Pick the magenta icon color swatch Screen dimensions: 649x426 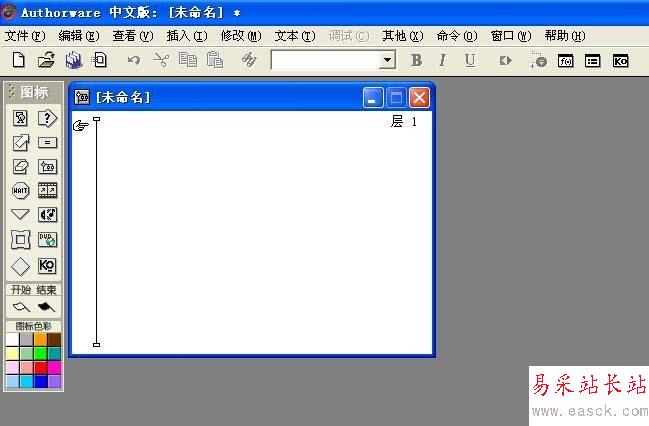(x=54, y=368)
